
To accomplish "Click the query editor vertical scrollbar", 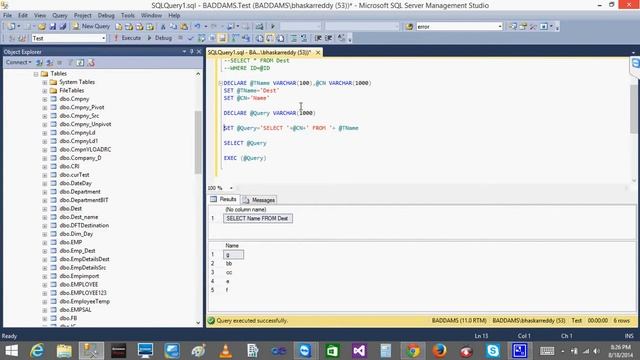I will tap(634, 109).
